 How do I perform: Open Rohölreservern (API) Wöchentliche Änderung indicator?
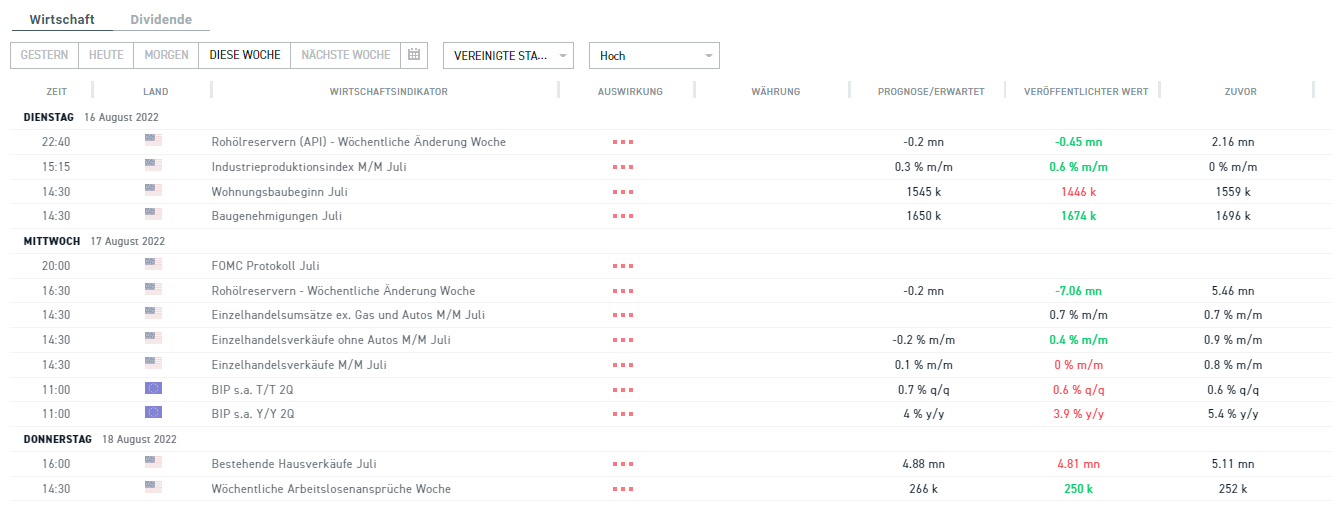click(359, 142)
